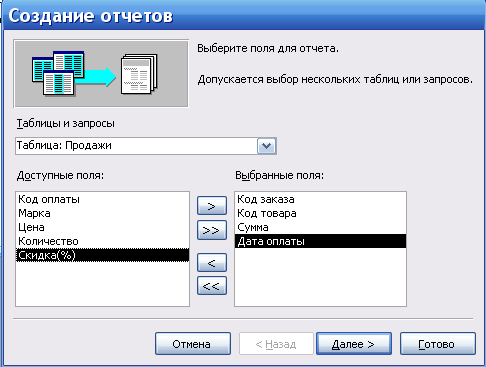The height and width of the screenshot is (367, 486).
Task: Select Скидка(%) in available fields
Action: pyautogui.click(x=102, y=255)
